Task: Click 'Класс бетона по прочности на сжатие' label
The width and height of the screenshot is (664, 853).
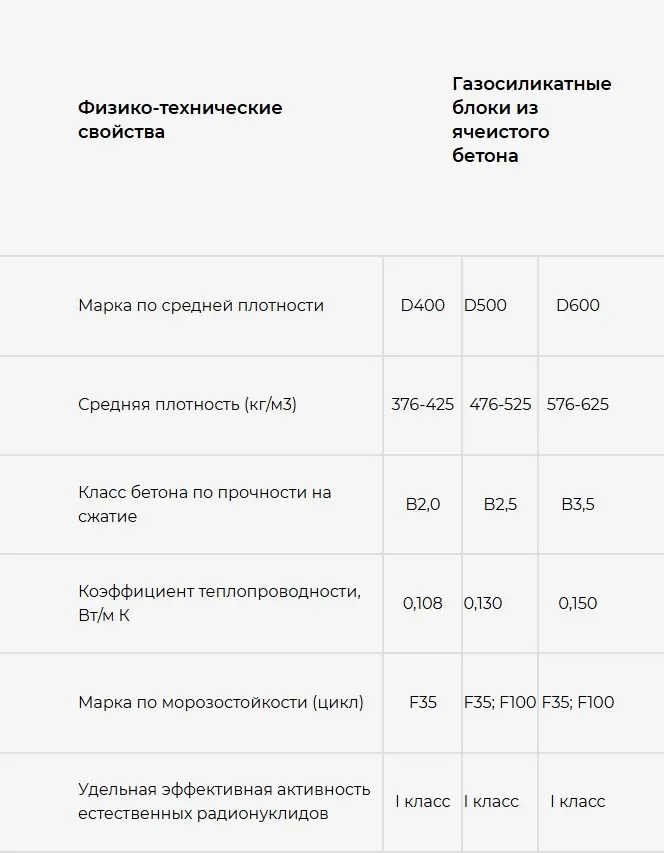Action: (x=205, y=505)
